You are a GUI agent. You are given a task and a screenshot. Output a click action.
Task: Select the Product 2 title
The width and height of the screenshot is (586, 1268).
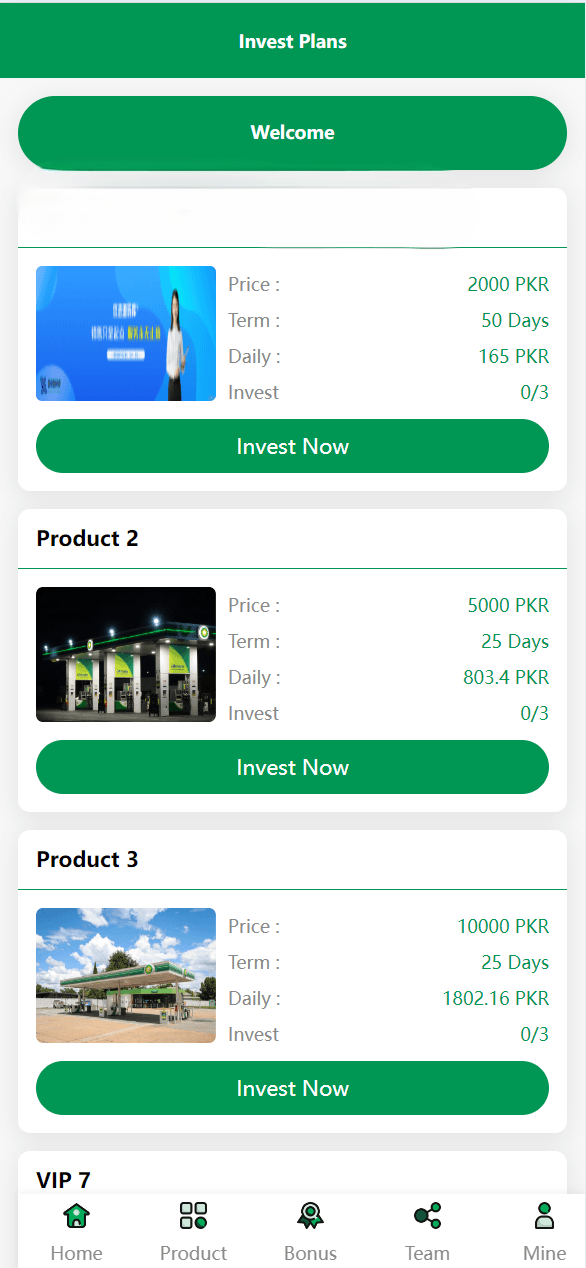pyautogui.click(x=88, y=539)
